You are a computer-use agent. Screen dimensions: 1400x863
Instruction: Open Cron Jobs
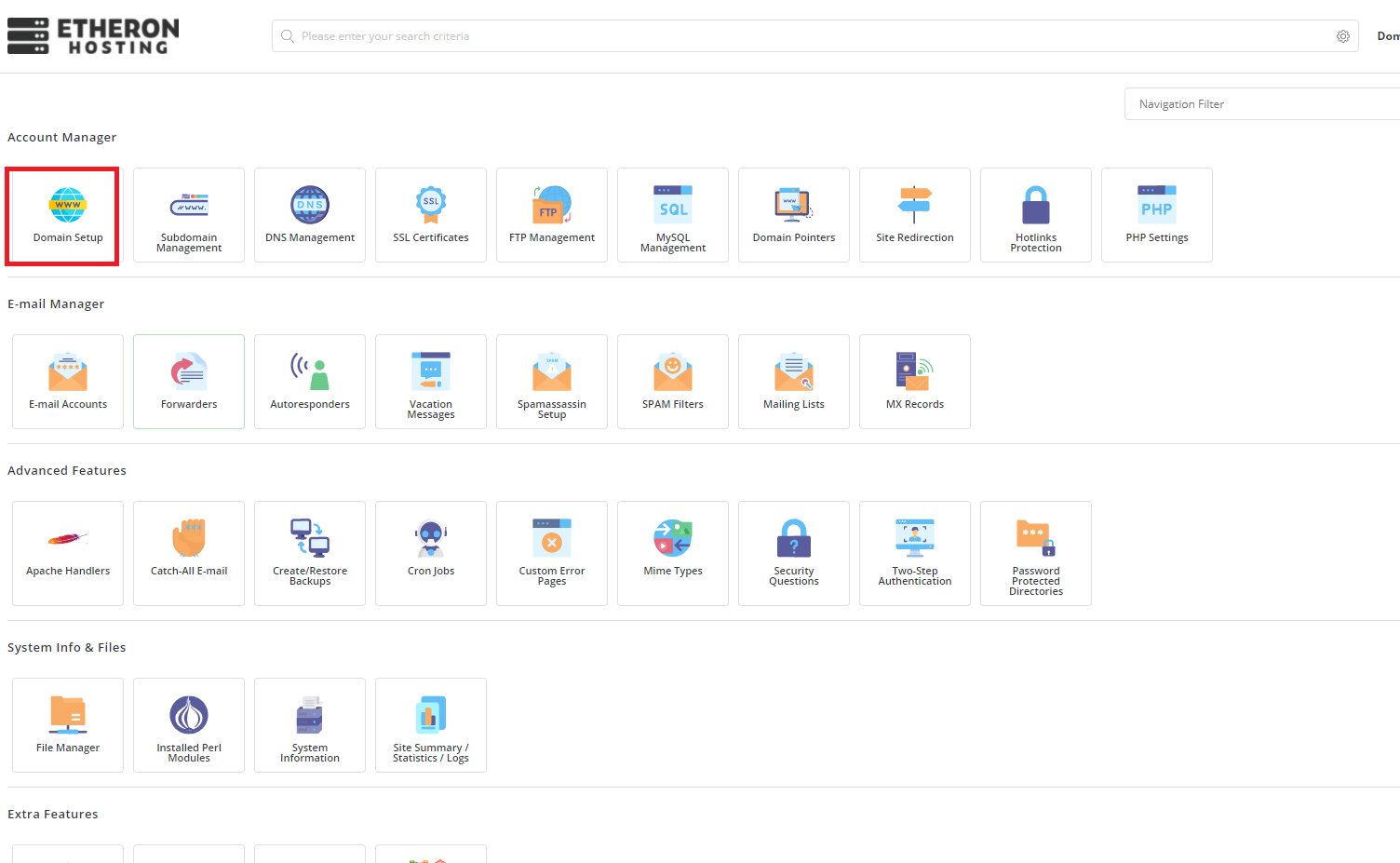[431, 553]
